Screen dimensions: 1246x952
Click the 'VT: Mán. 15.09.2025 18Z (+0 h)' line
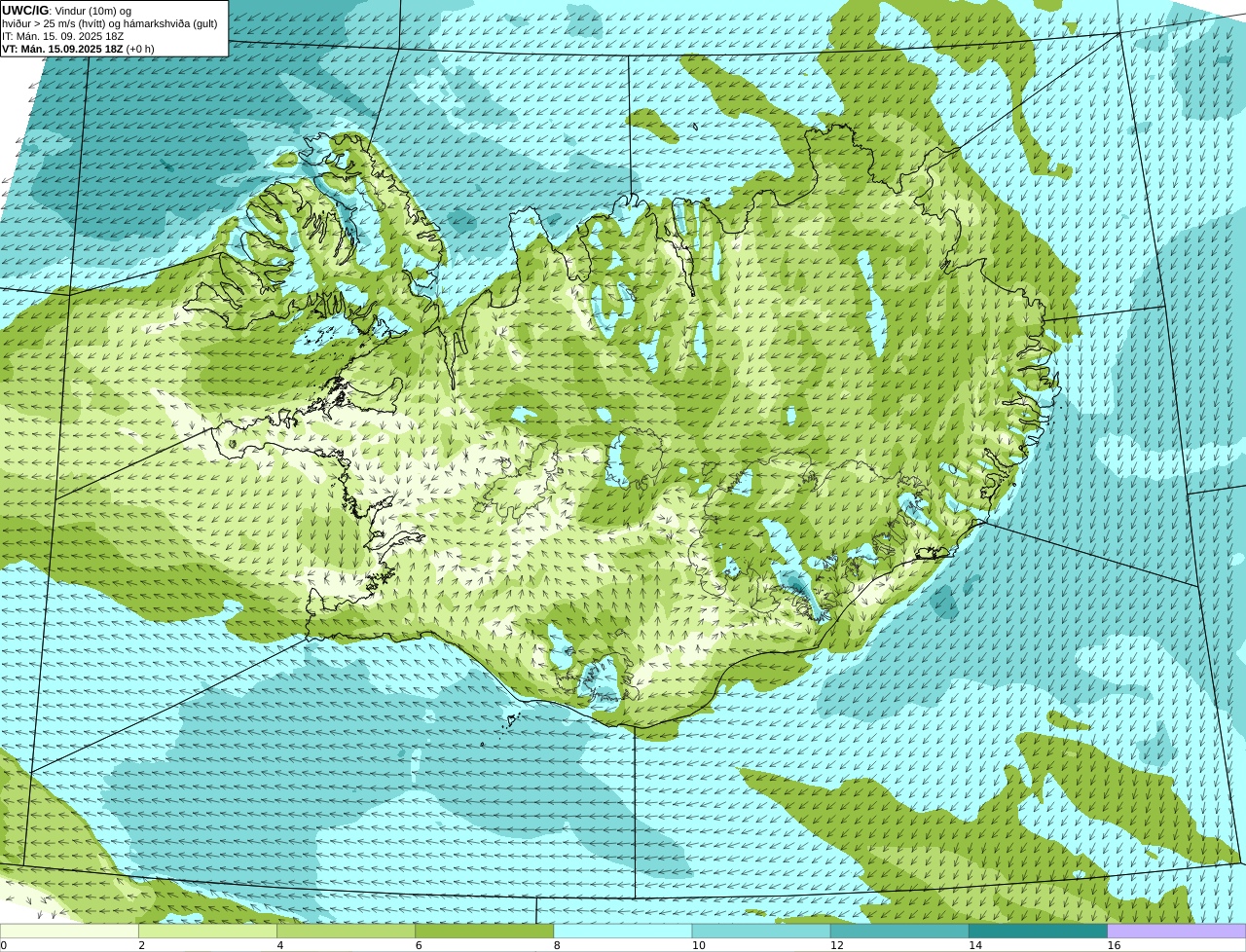pos(78,49)
